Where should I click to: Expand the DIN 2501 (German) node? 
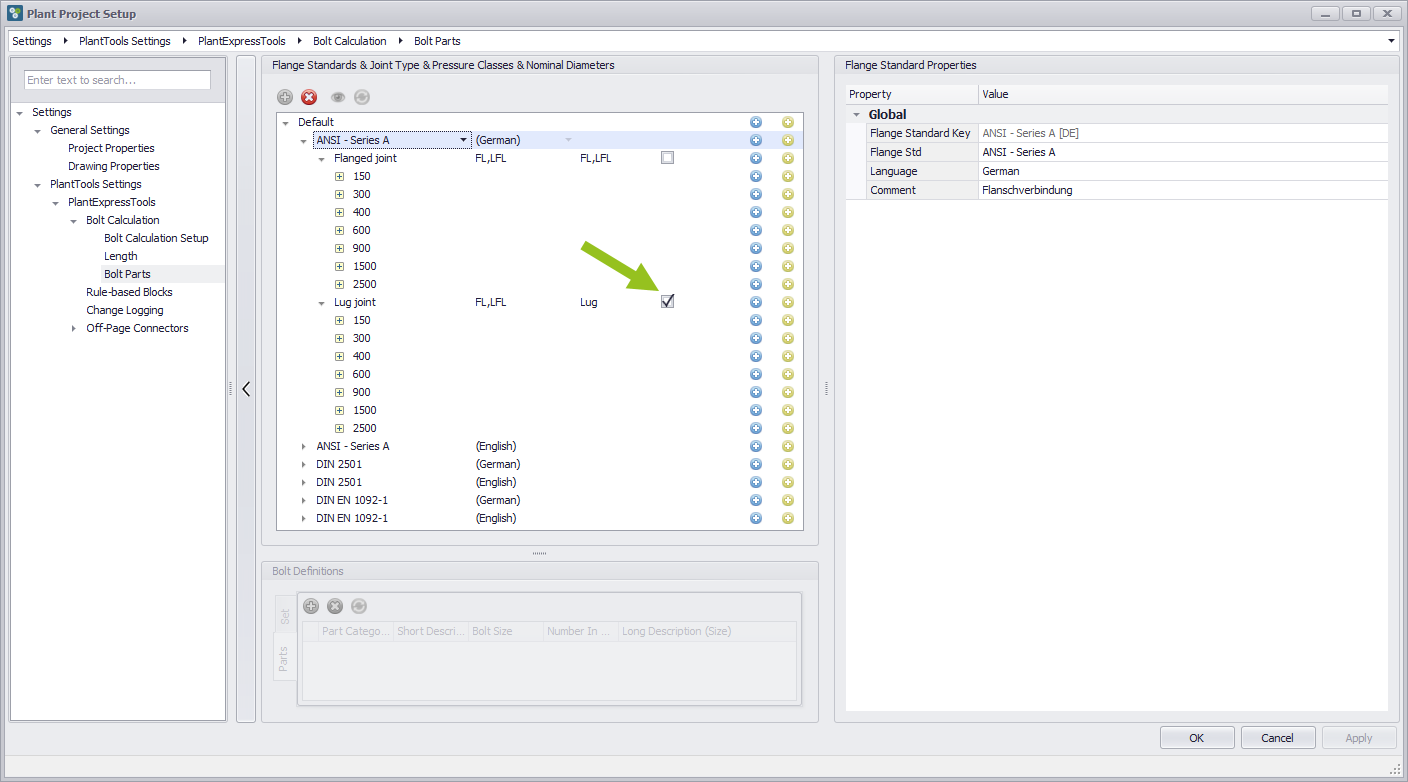pyautogui.click(x=304, y=464)
